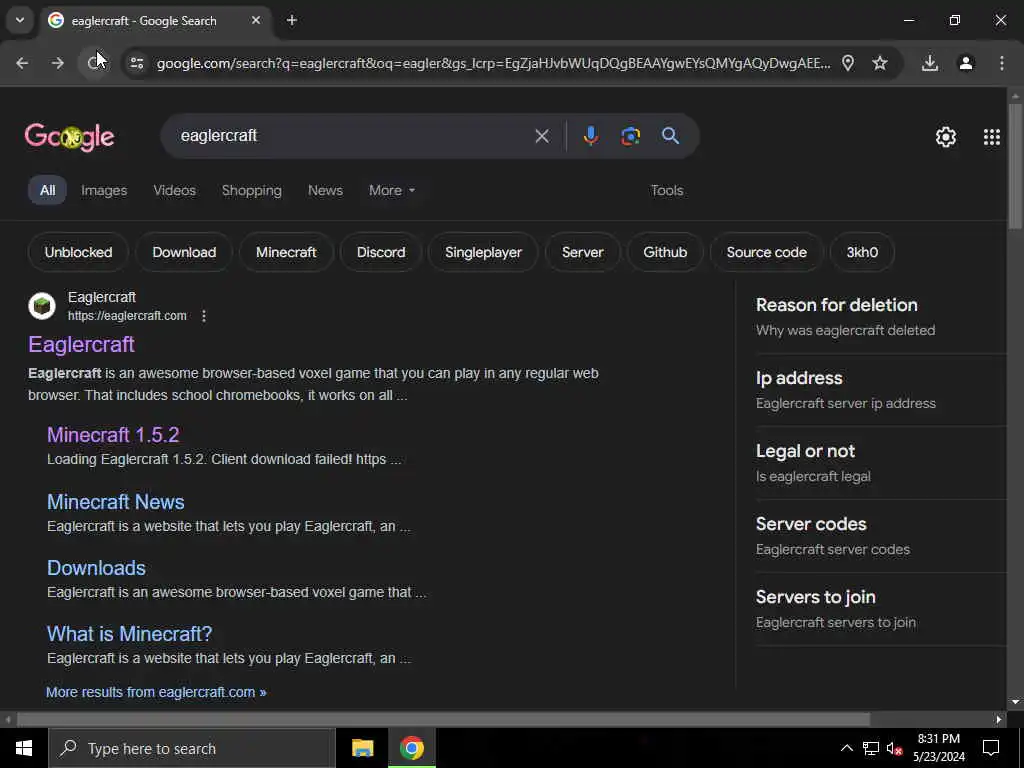Filter by the Discord chip
This screenshot has height=768, width=1024.
[x=381, y=252]
